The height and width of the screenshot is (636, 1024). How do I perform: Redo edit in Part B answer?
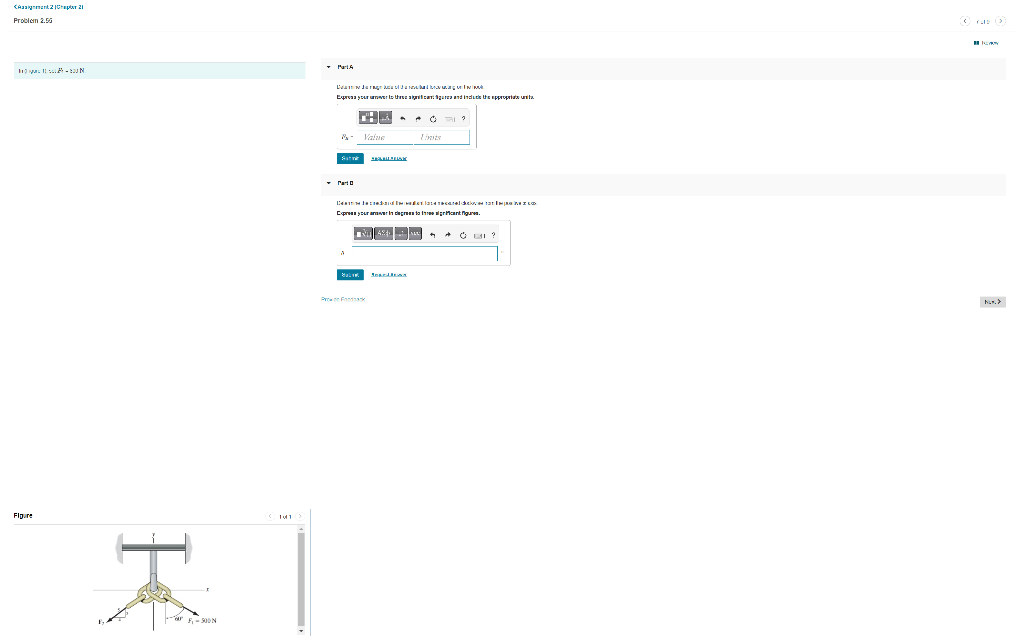(x=448, y=235)
